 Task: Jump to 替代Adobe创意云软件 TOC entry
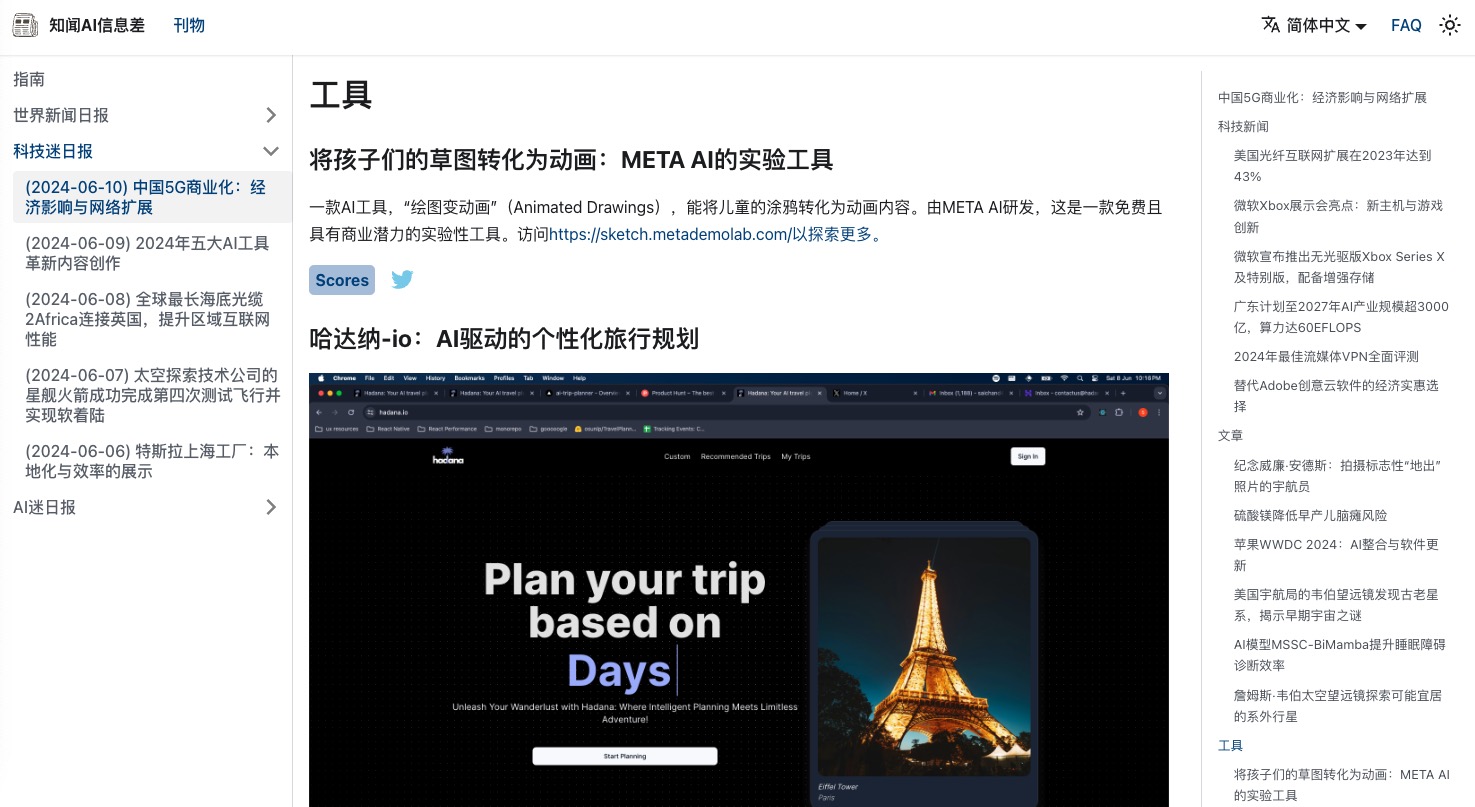point(1336,396)
